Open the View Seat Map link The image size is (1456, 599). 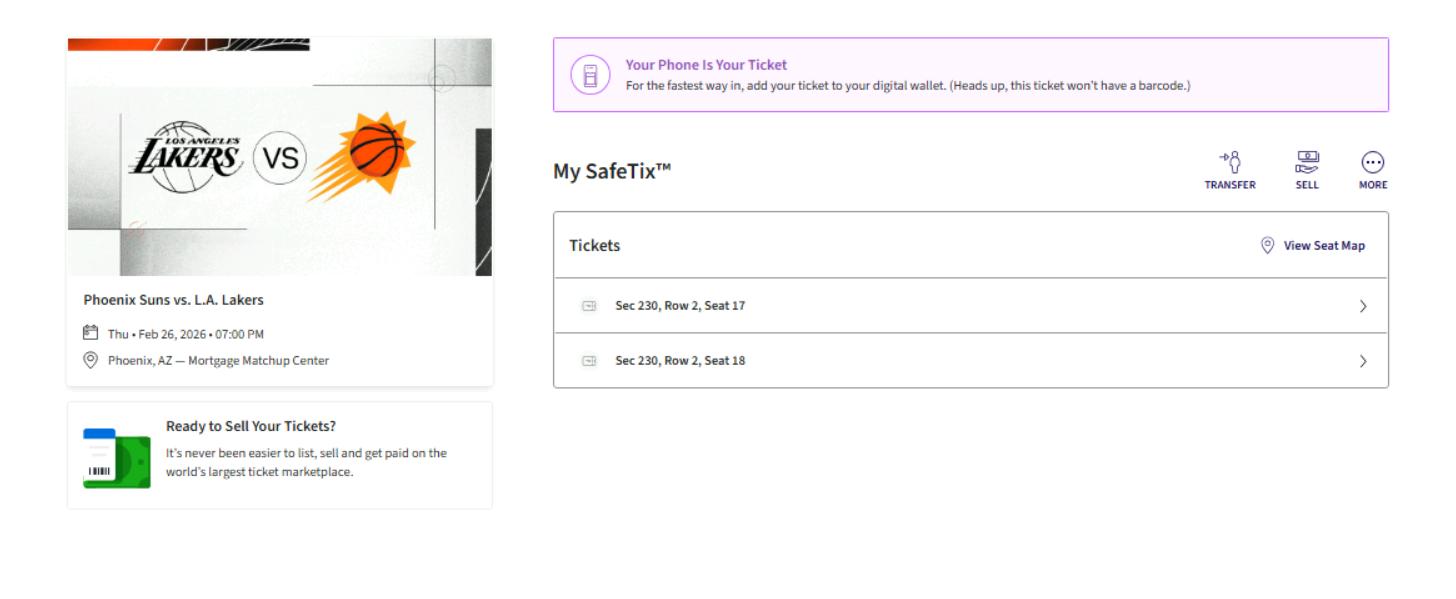coord(1324,245)
